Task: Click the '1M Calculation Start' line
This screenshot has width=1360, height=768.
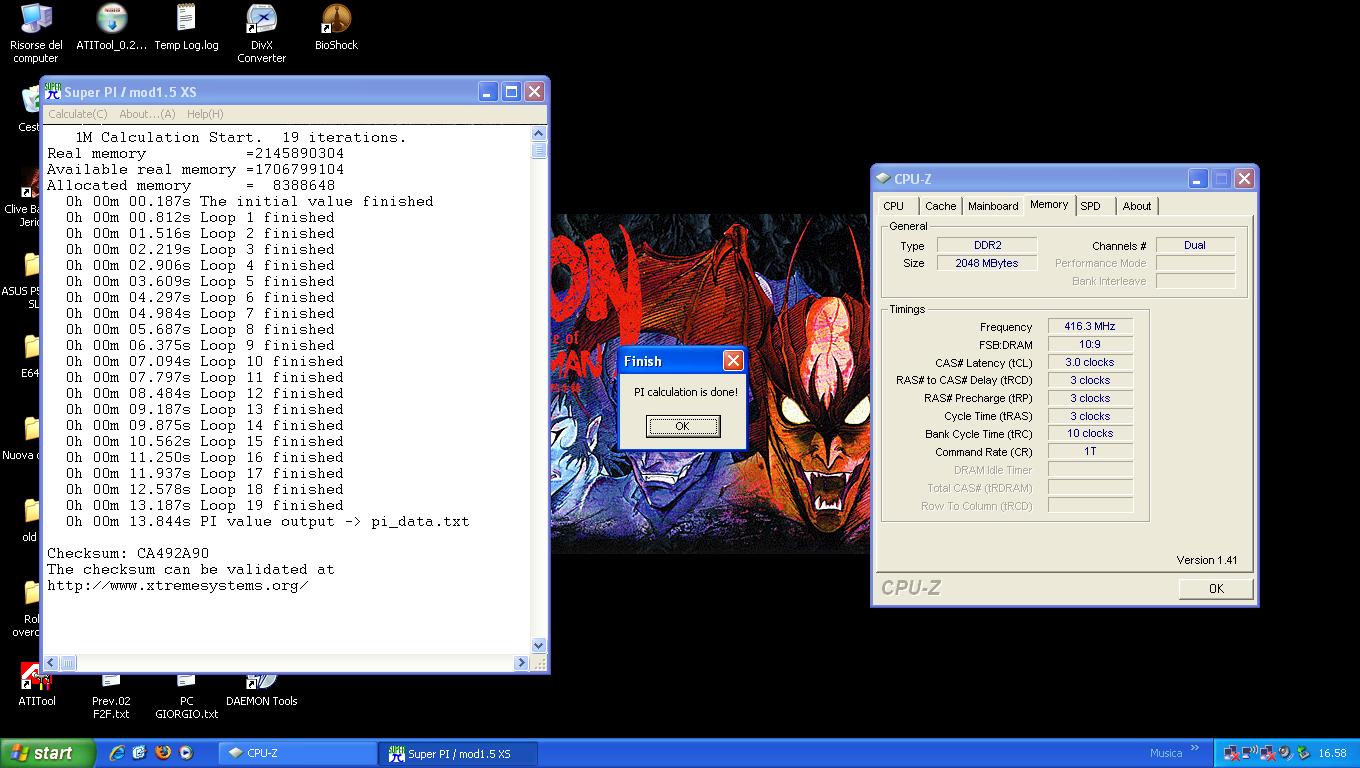Action: pyautogui.click(x=241, y=137)
